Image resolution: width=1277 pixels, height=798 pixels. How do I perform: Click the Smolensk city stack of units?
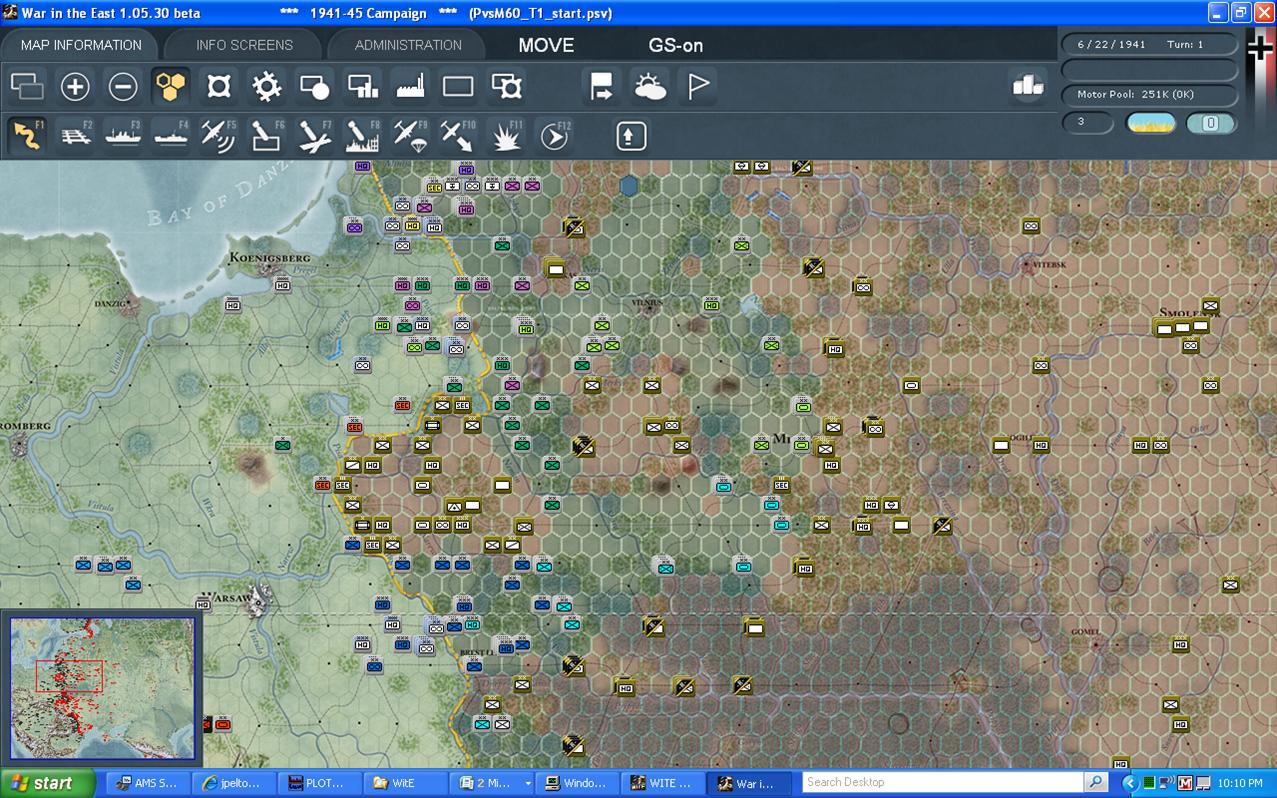(1182, 326)
